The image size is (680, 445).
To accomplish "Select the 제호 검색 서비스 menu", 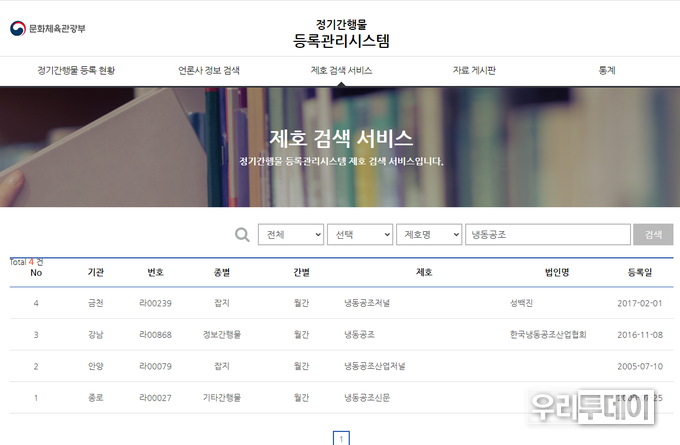I will coord(341,71).
